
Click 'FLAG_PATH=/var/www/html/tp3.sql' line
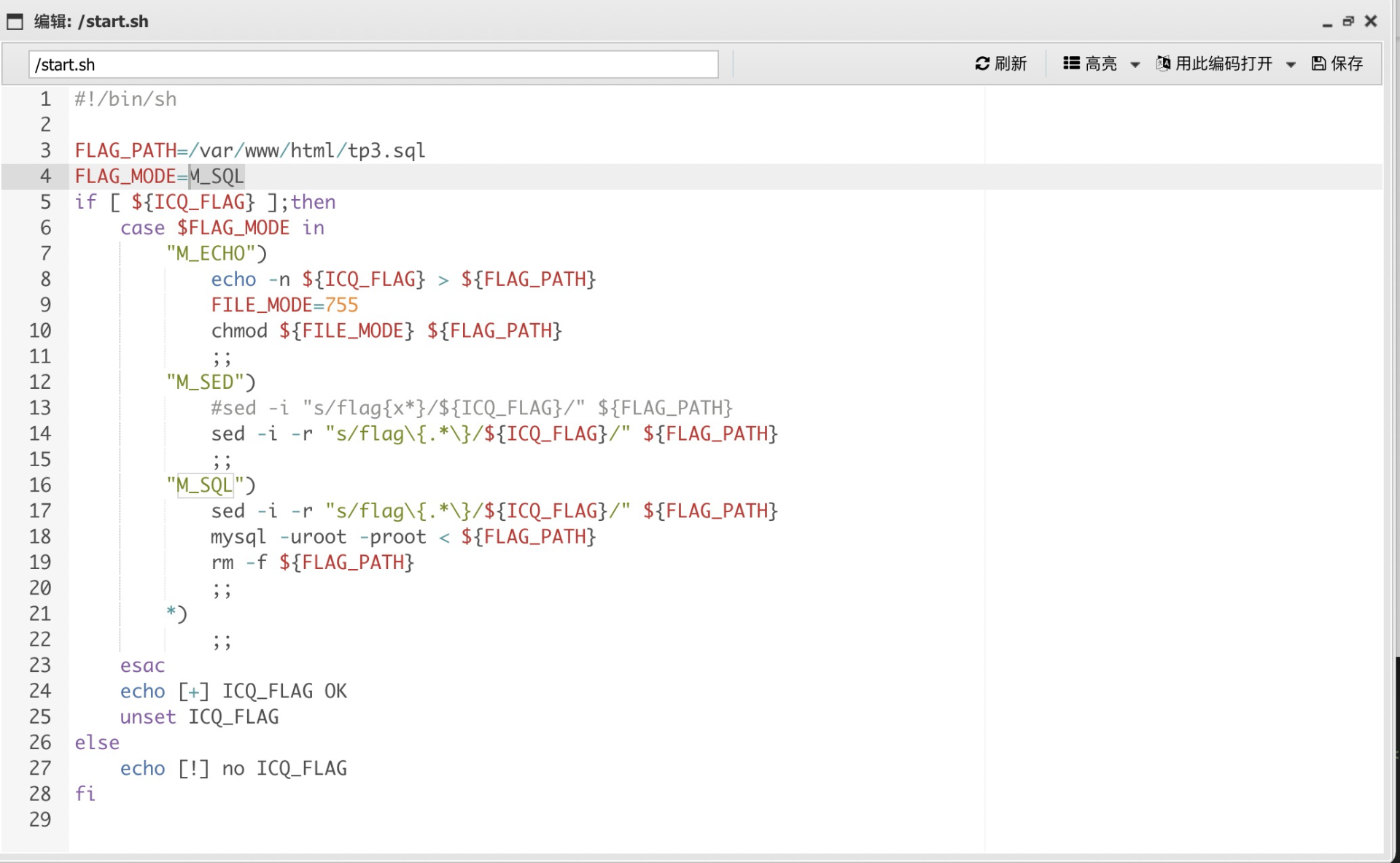tap(250, 151)
